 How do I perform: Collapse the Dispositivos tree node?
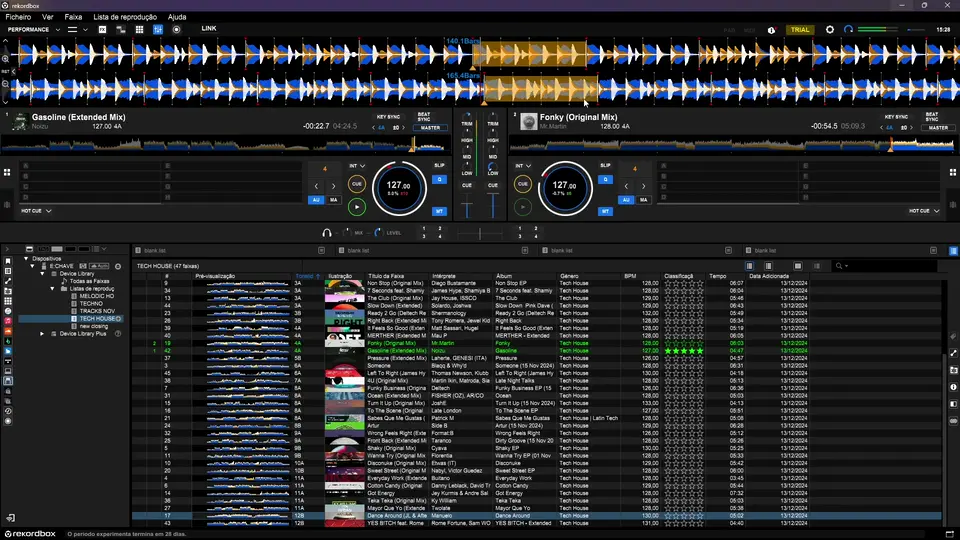(x=26, y=259)
